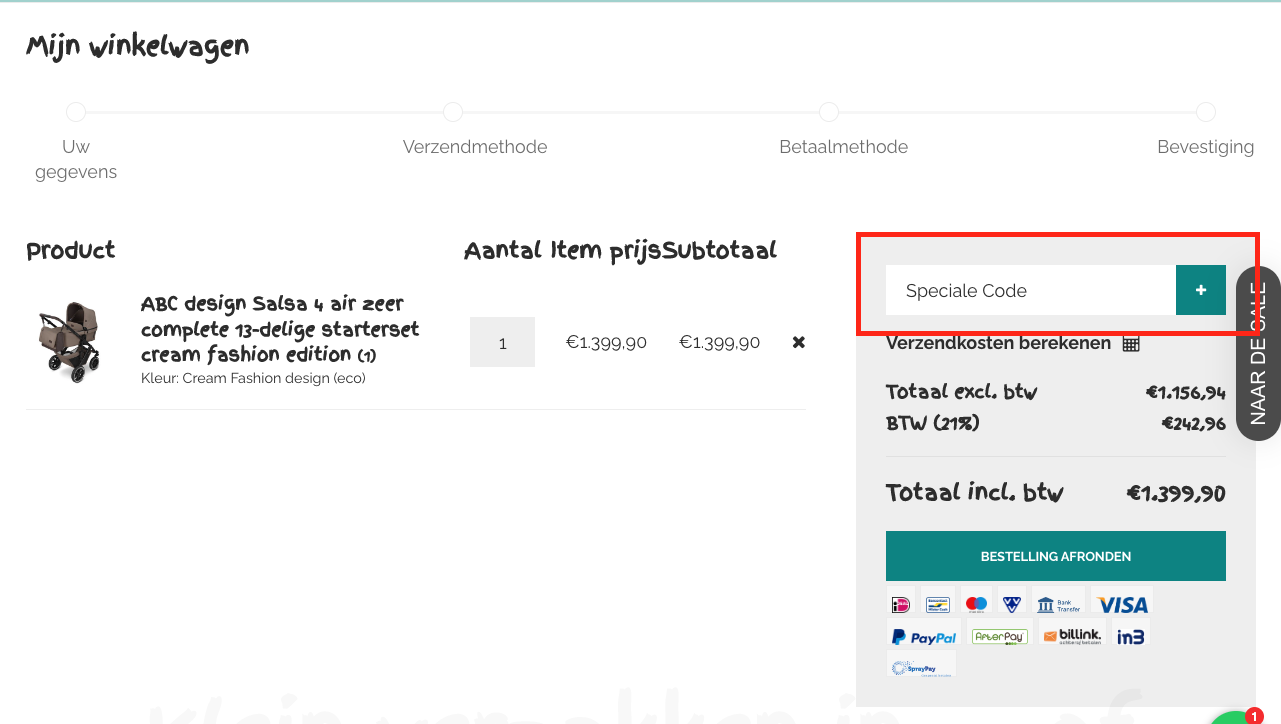Open the Naar de Sale side tab
Screen dimensions: 1281x724
click(1258, 353)
